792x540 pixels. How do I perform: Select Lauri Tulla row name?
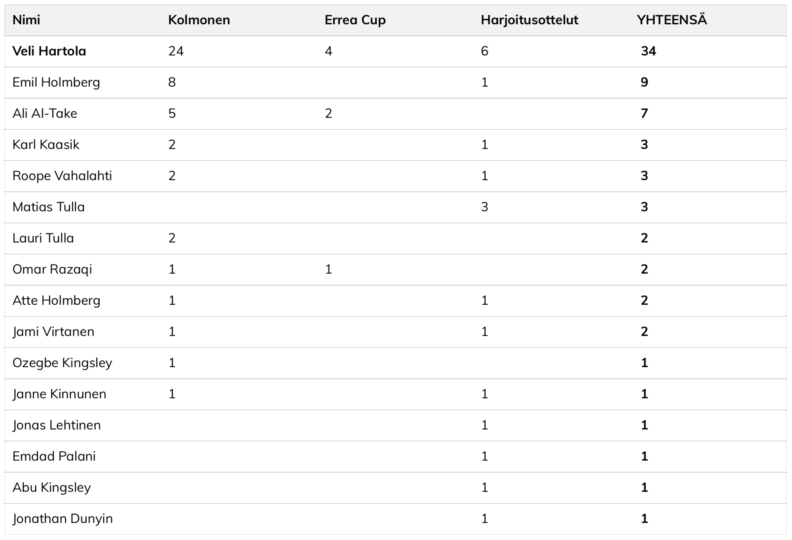(43, 238)
